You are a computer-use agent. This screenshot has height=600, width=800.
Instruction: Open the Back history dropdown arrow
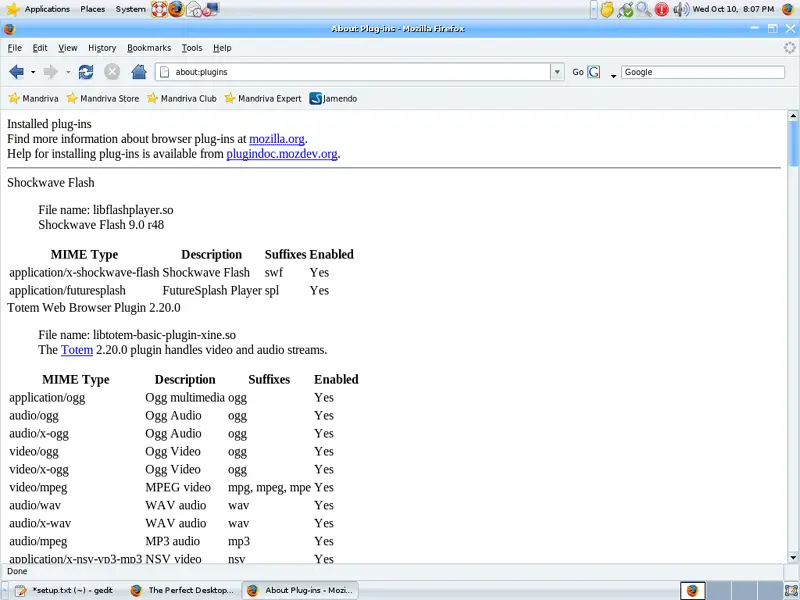pos(33,72)
